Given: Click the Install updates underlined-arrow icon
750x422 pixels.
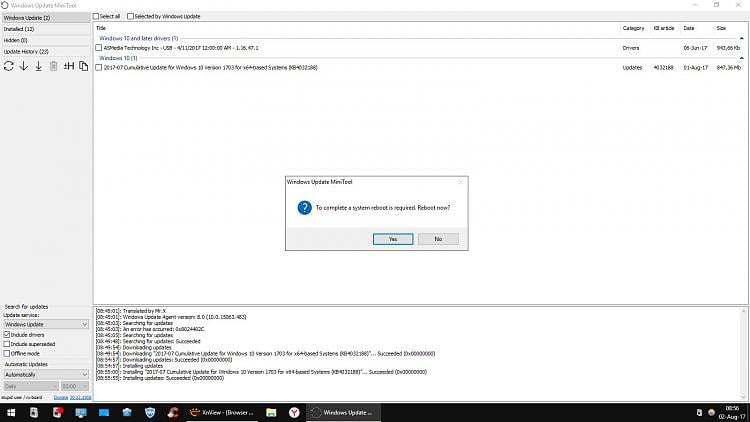Looking at the screenshot, I should point(38,66).
